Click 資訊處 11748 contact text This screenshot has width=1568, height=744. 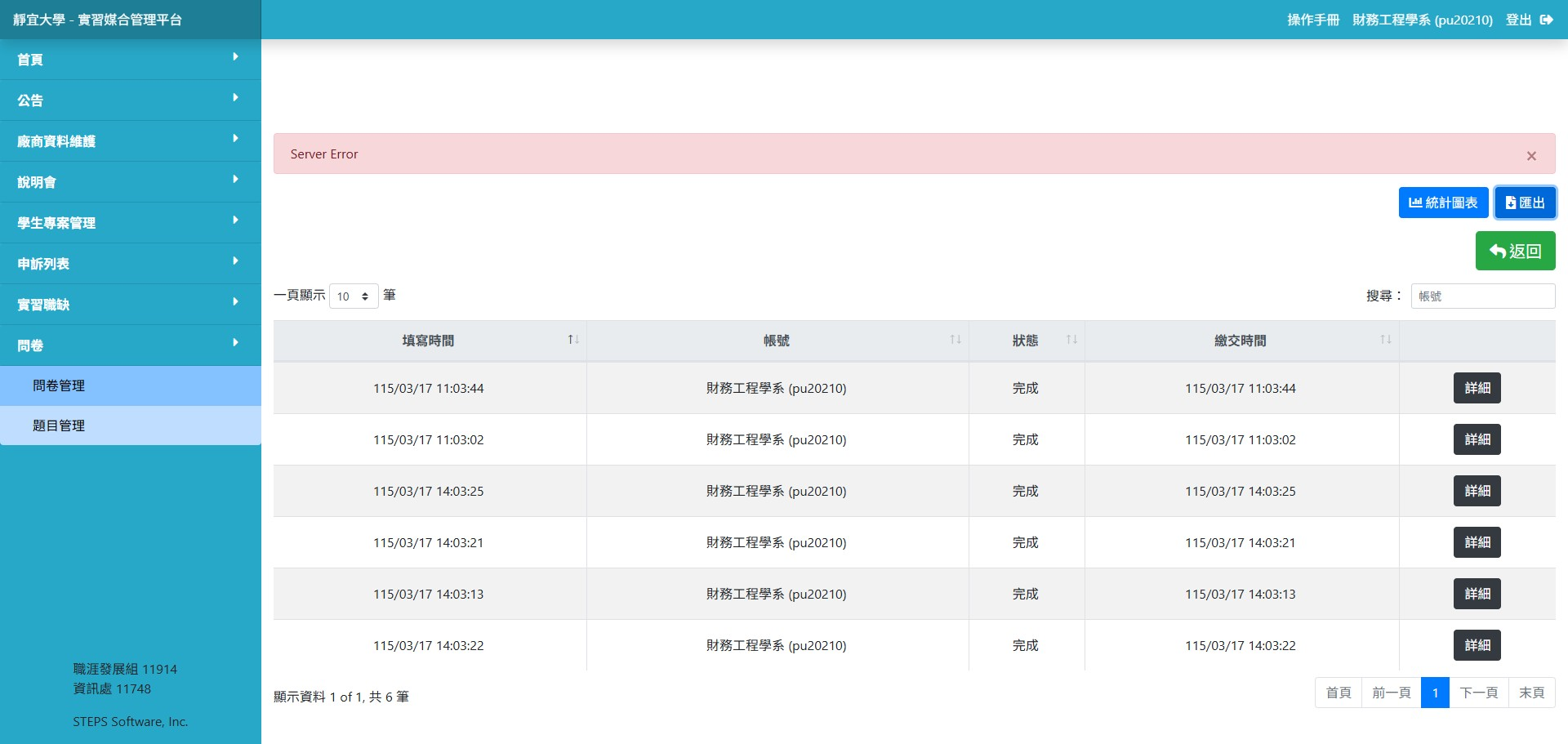click(112, 689)
